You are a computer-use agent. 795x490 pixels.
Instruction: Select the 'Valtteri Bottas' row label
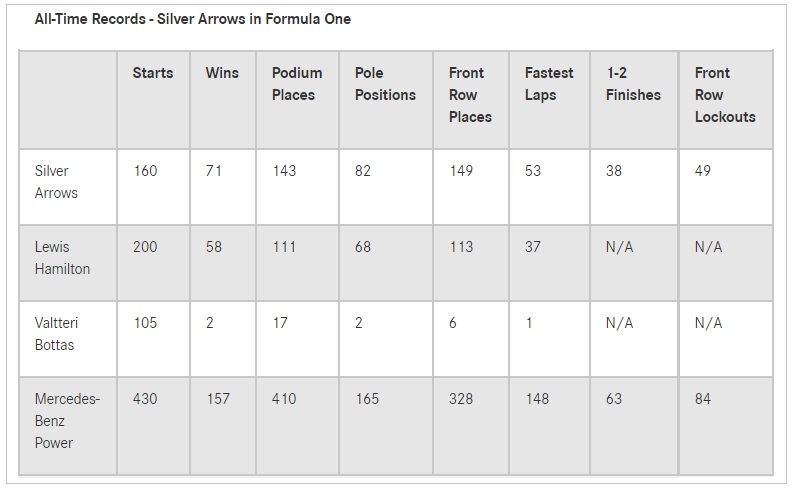tap(56, 334)
